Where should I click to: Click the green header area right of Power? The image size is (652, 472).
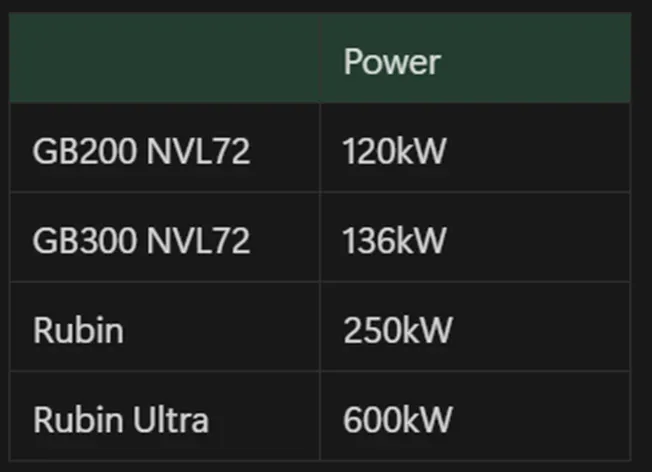(540, 62)
